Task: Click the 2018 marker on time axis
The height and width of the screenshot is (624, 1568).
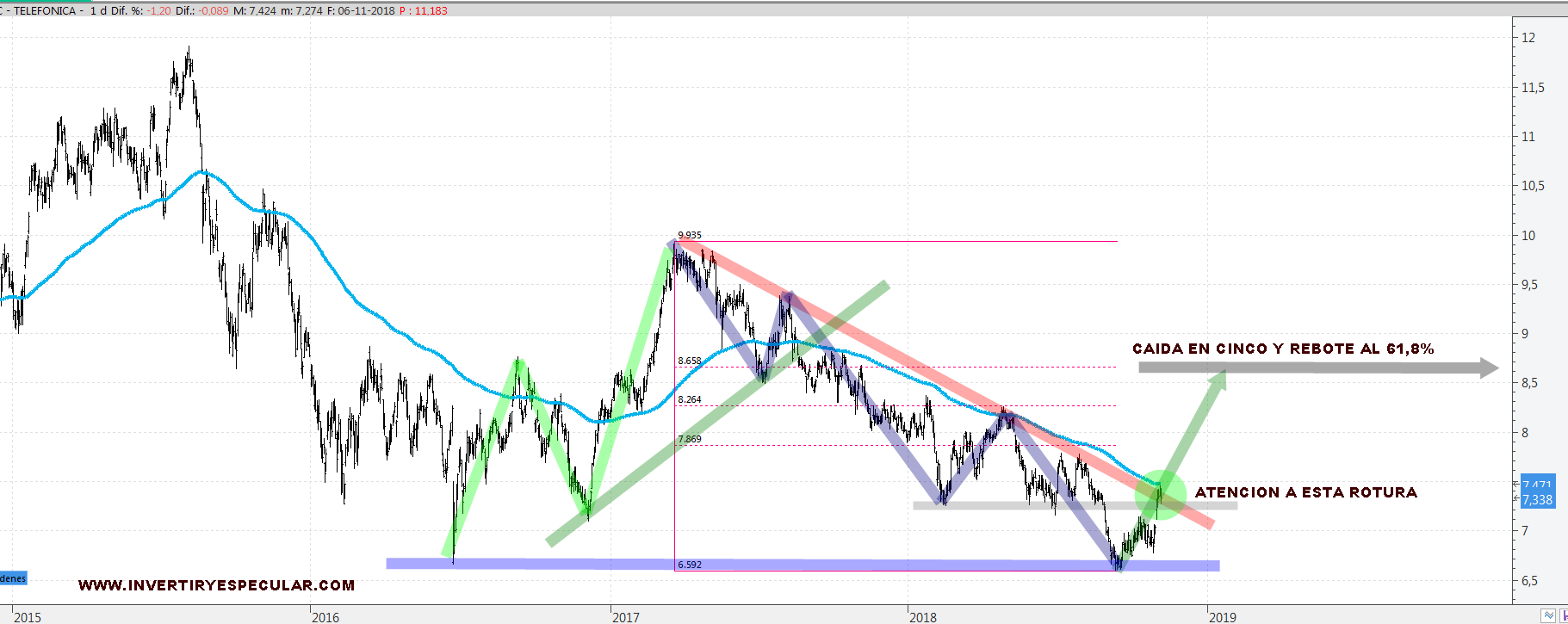Action: tap(923, 617)
